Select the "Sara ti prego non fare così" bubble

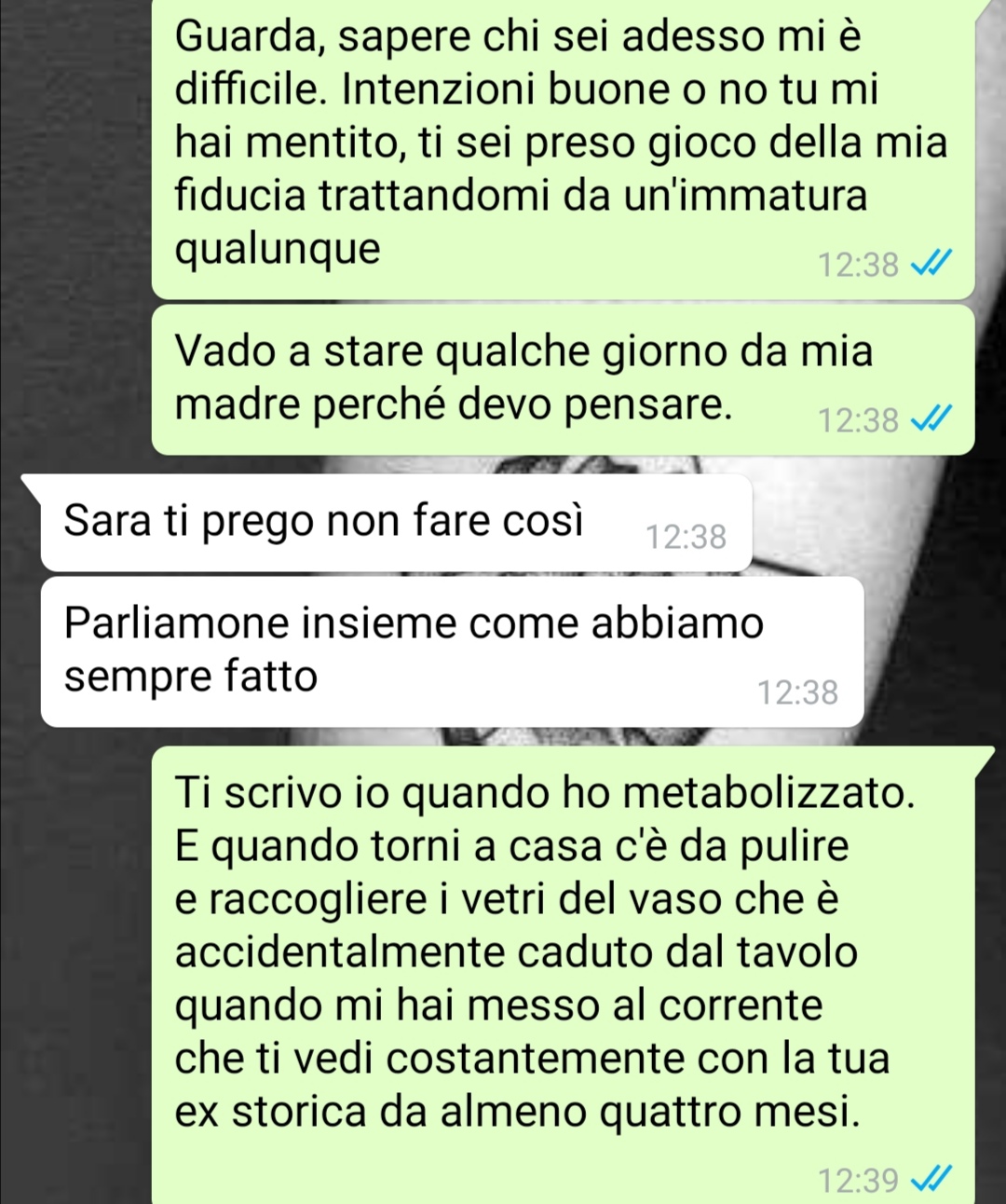(396, 523)
